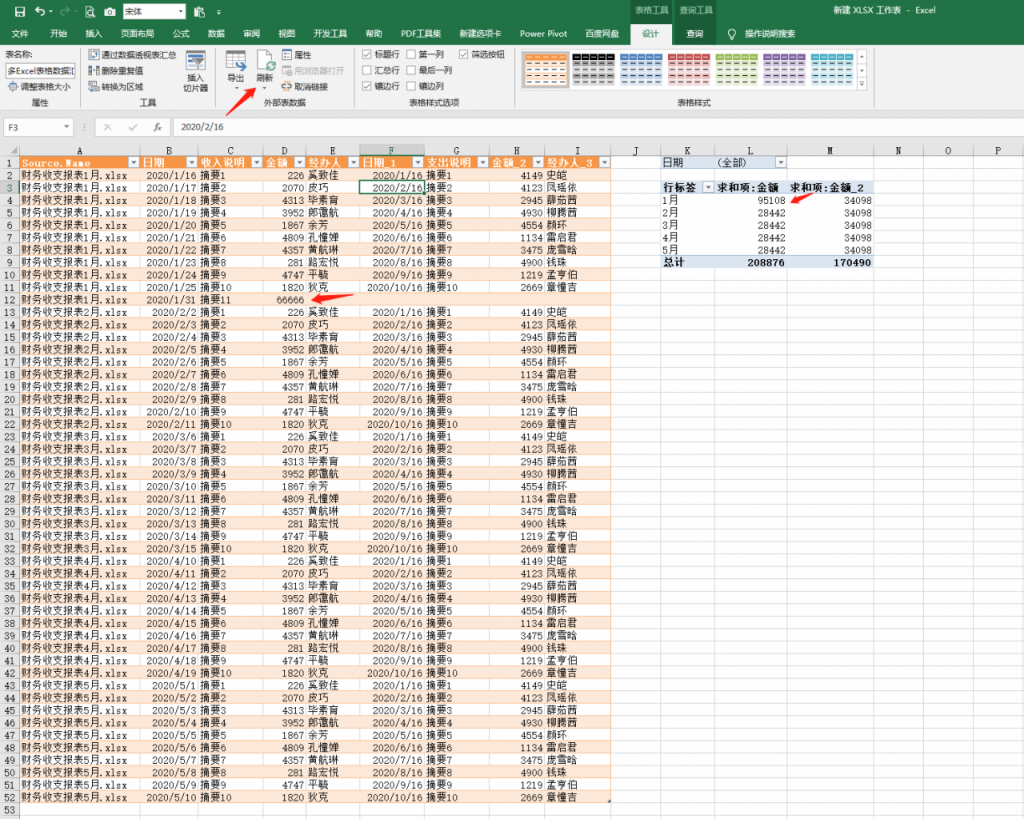Screen dimensions: 1024x819
Task: Toggle the 筛选按钮 (Filter Button) checkbox
Action: pos(463,55)
